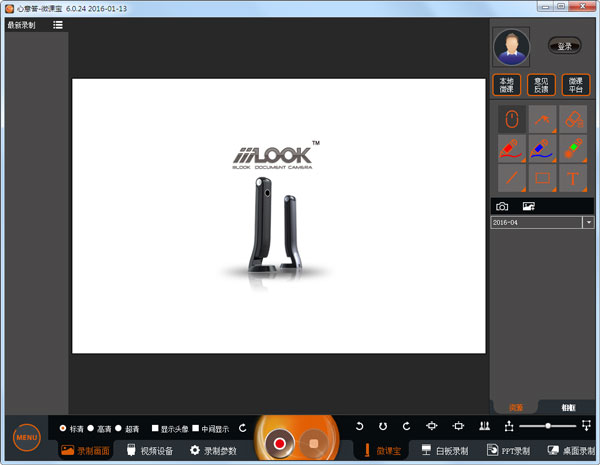Open text tool options corner triangle
600x465 pixels.
pos(584,189)
